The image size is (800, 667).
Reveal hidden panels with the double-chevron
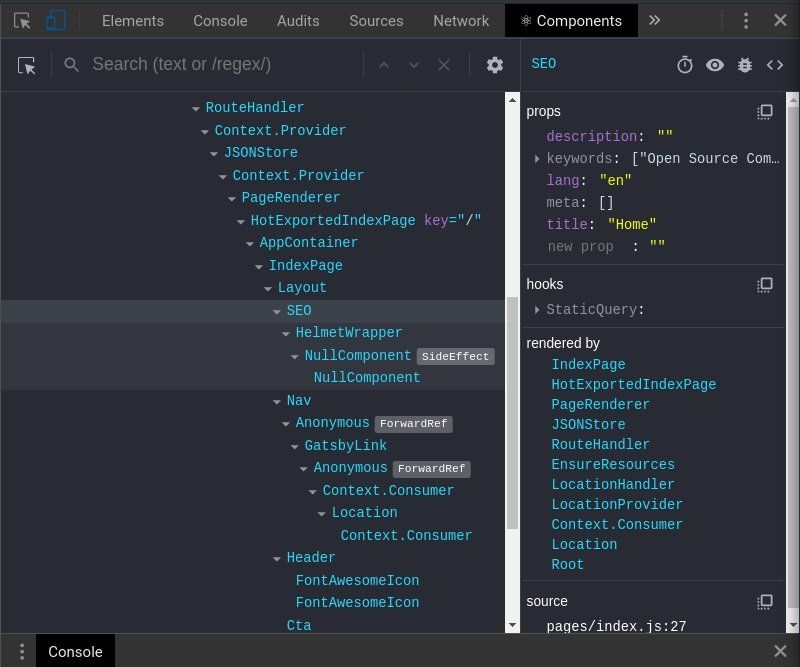pyautogui.click(x=654, y=20)
